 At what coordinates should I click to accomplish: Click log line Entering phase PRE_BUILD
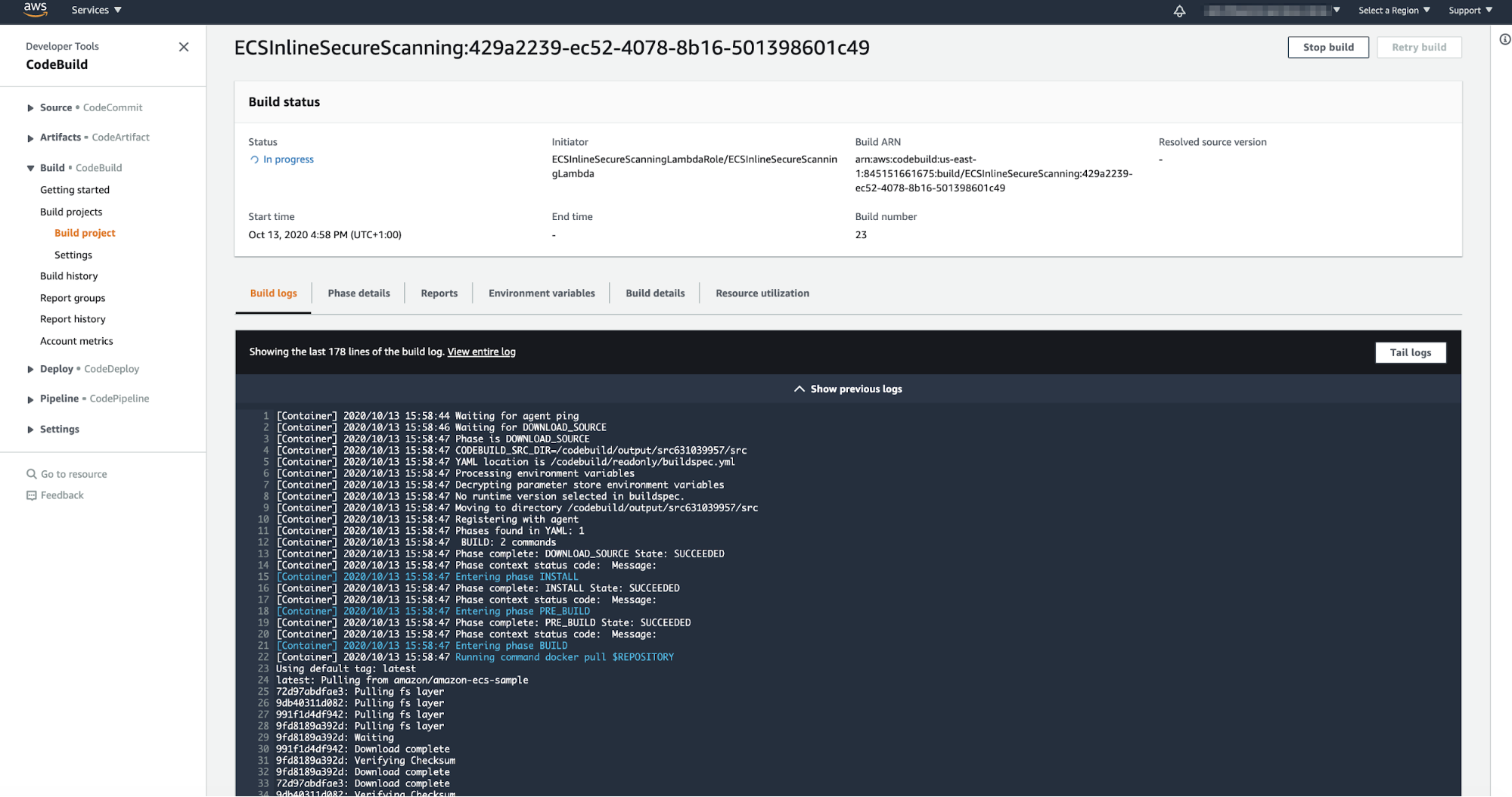[433, 611]
